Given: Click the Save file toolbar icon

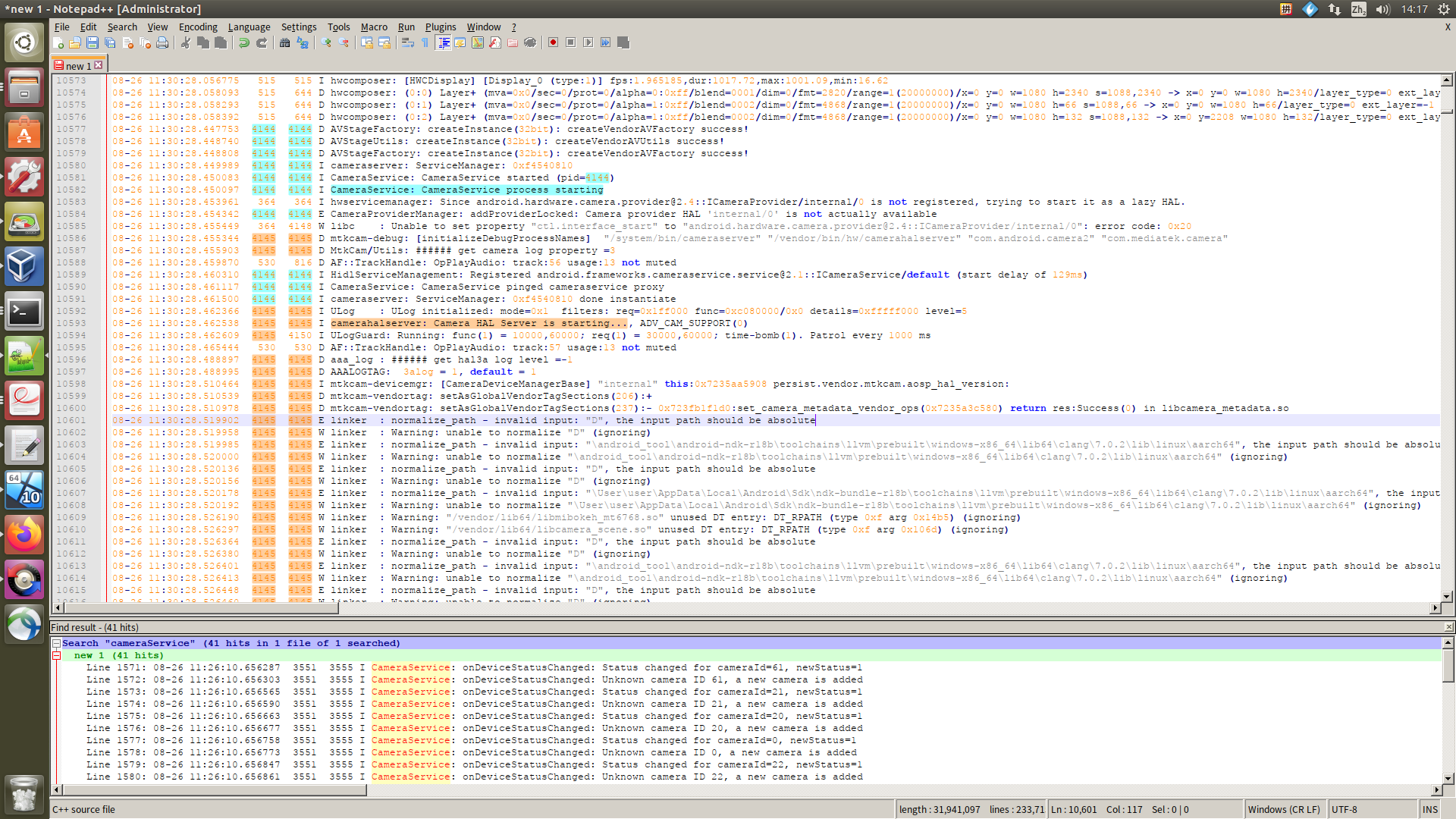Looking at the screenshot, I should point(93,43).
